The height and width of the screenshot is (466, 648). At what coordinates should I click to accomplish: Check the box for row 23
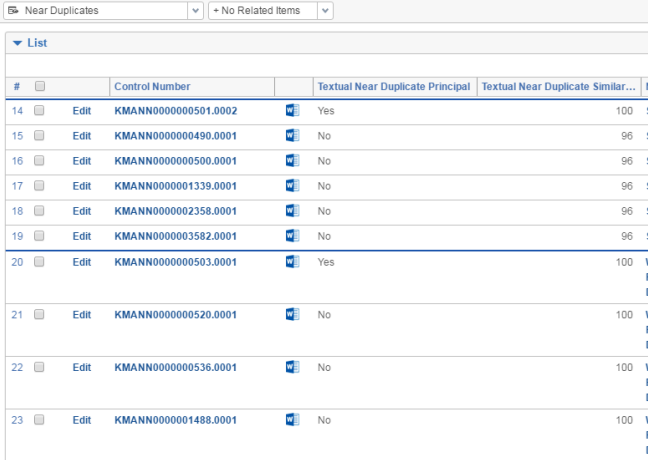pos(39,420)
